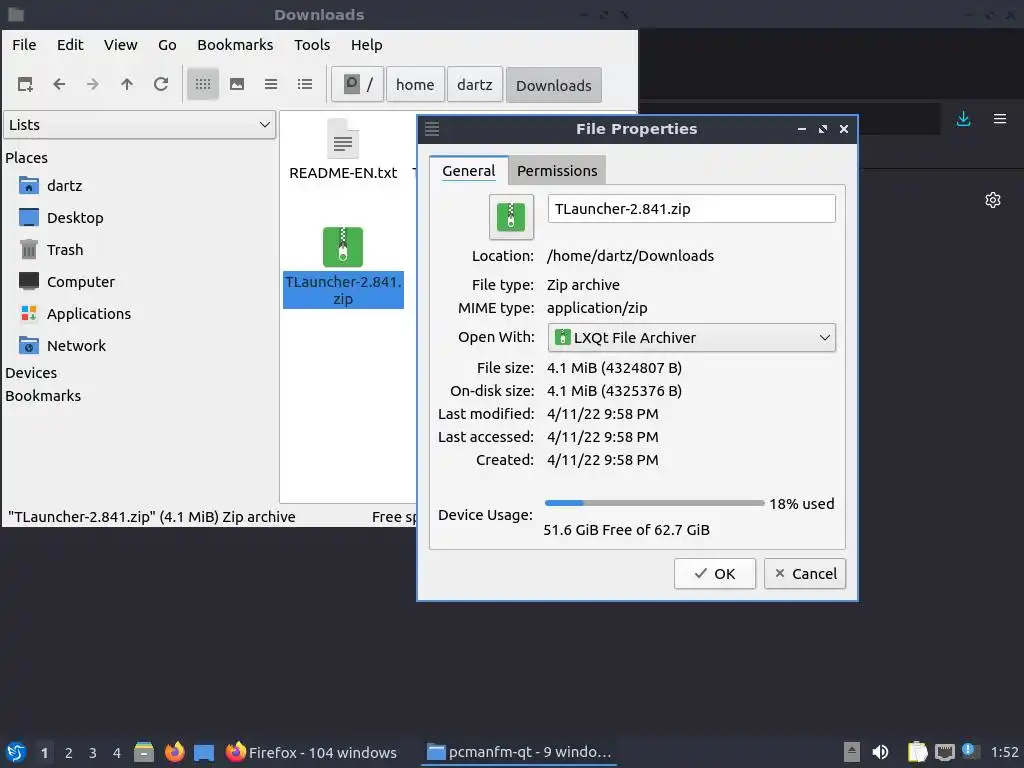Switch to virtual desktop 3
Image resolution: width=1024 pixels, height=768 pixels.
pos(93,753)
